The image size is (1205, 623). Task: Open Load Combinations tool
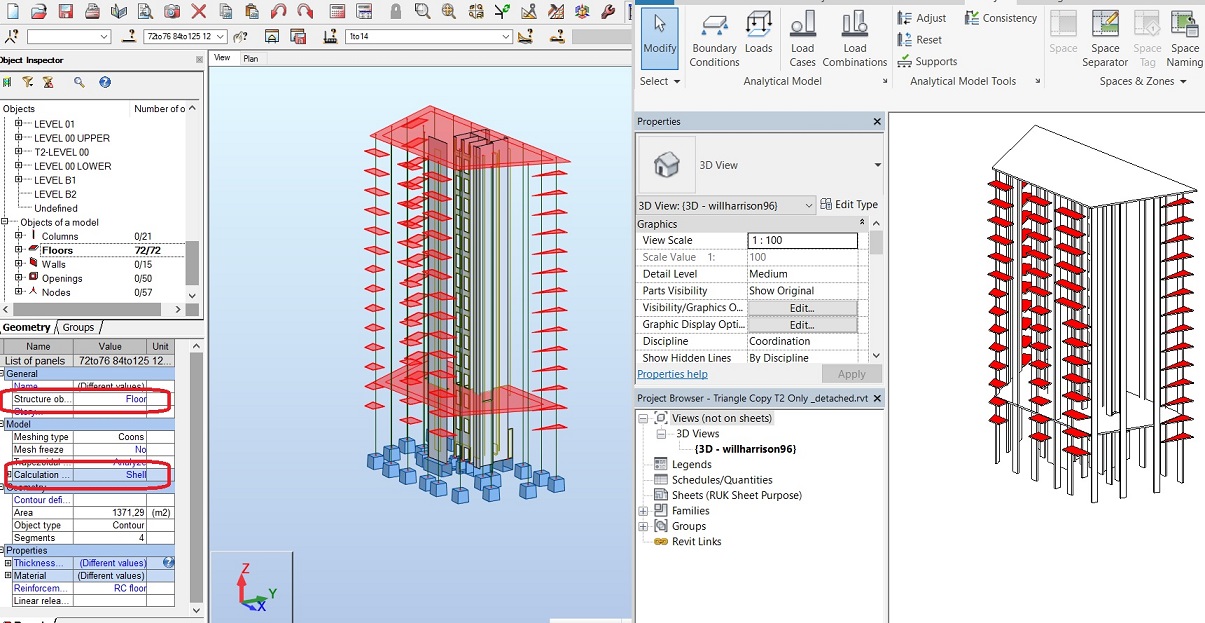click(855, 40)
